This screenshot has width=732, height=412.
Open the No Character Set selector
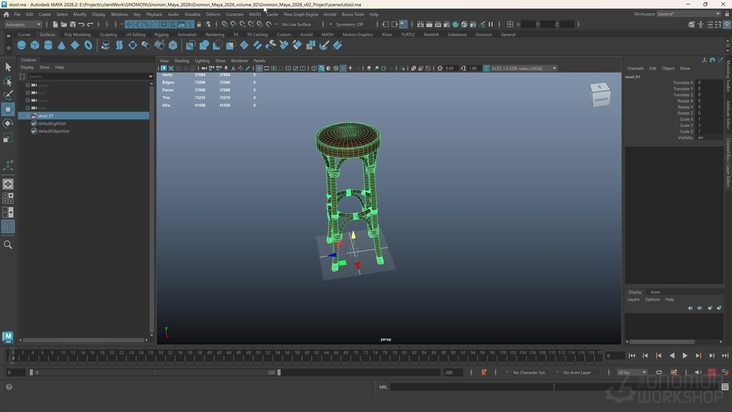[528, 372]
